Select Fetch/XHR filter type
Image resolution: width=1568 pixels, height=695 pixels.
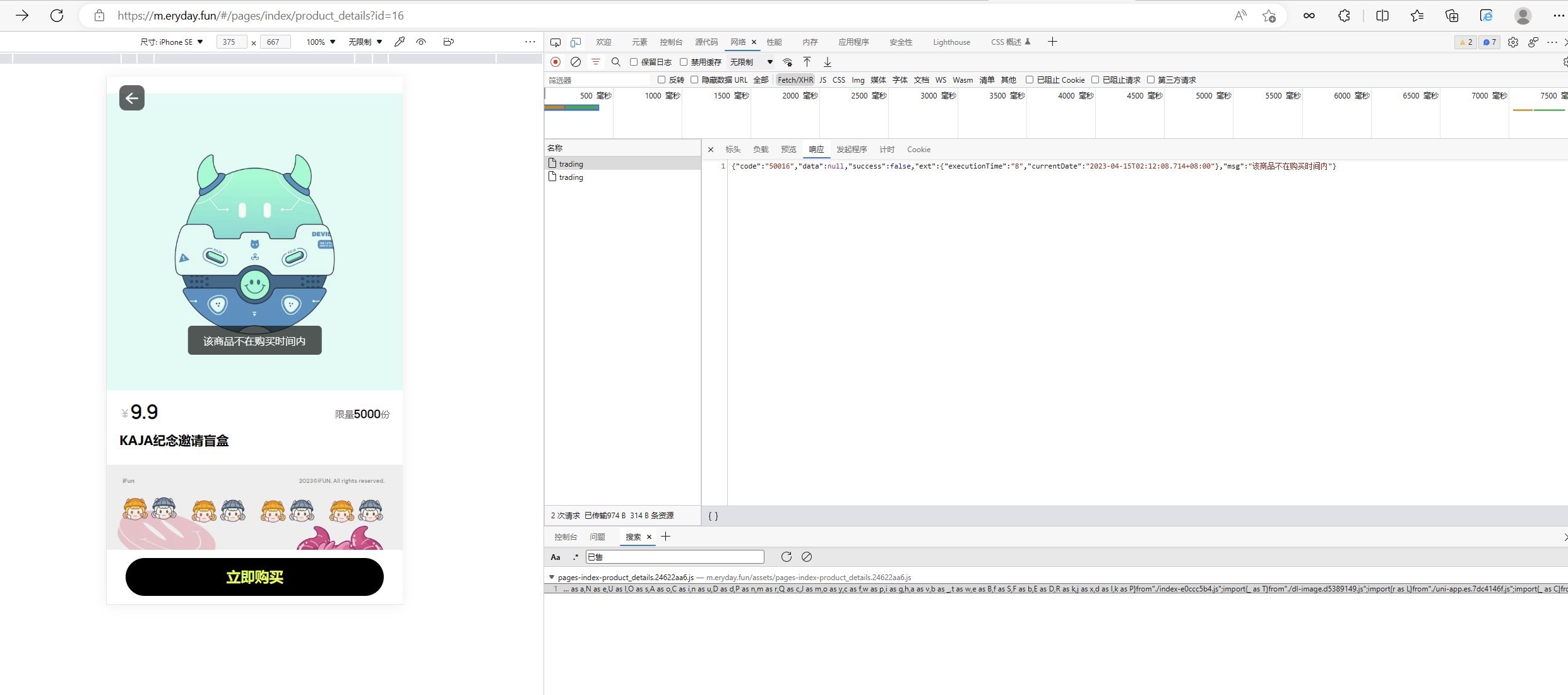795,80
